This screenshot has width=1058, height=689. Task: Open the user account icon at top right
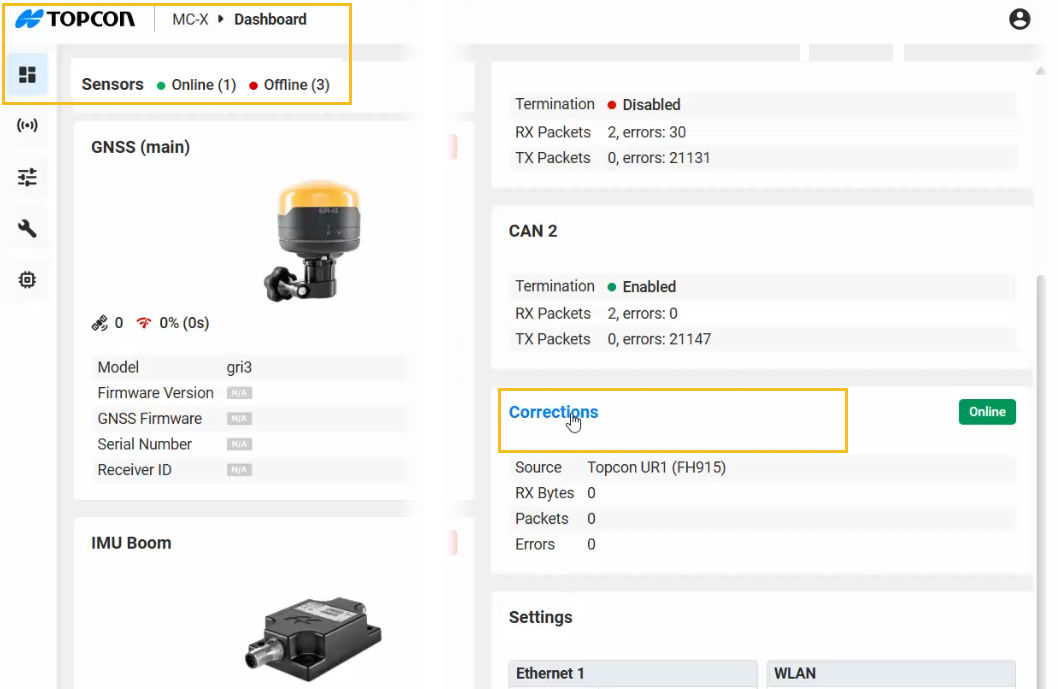click(1019, 19)
